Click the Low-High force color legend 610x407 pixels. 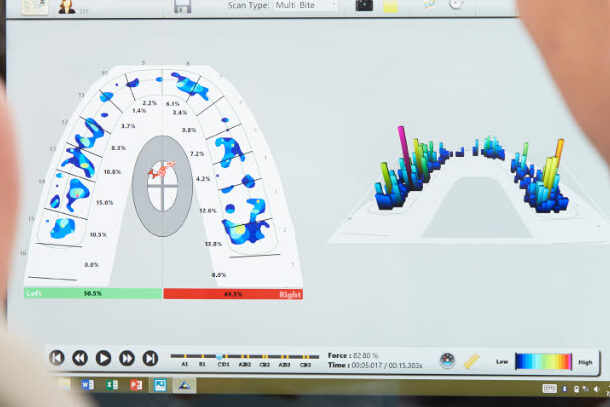543,361
